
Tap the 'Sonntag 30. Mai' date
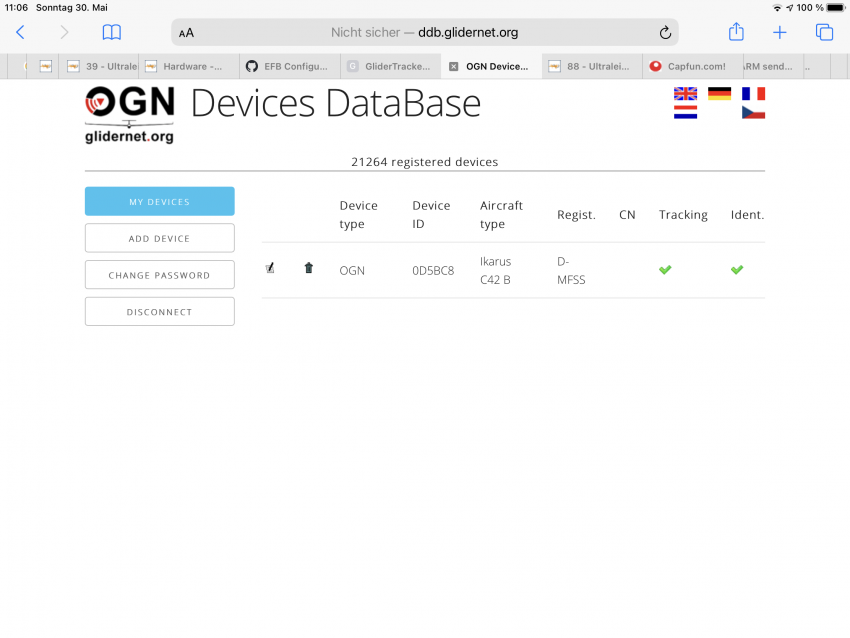[x=72, y=8]
